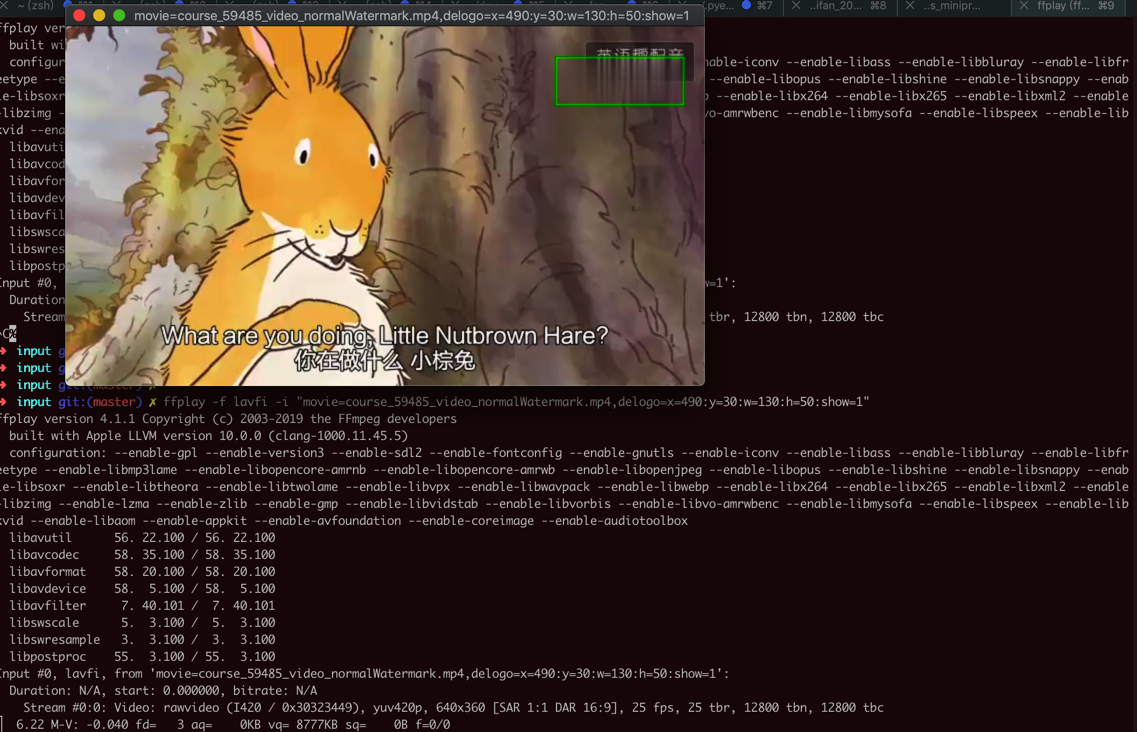Click the git:(master) label on the command line
1137x732 pixels.
coord(100,402)
